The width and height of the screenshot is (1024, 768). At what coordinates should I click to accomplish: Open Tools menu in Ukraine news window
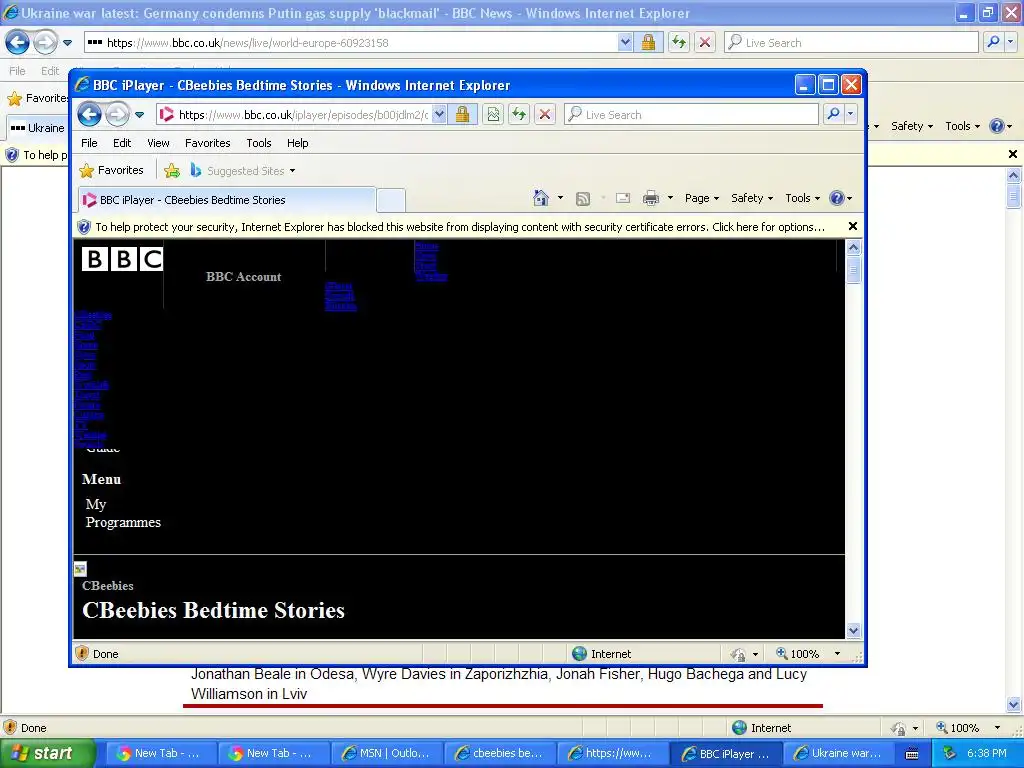coord(963,126)
